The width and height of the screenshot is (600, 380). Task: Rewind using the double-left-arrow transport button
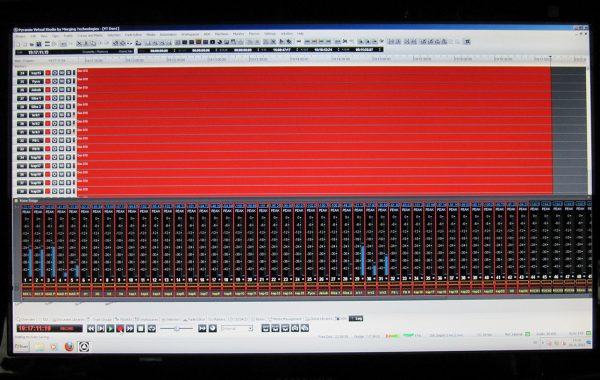[x=91, y=328]
